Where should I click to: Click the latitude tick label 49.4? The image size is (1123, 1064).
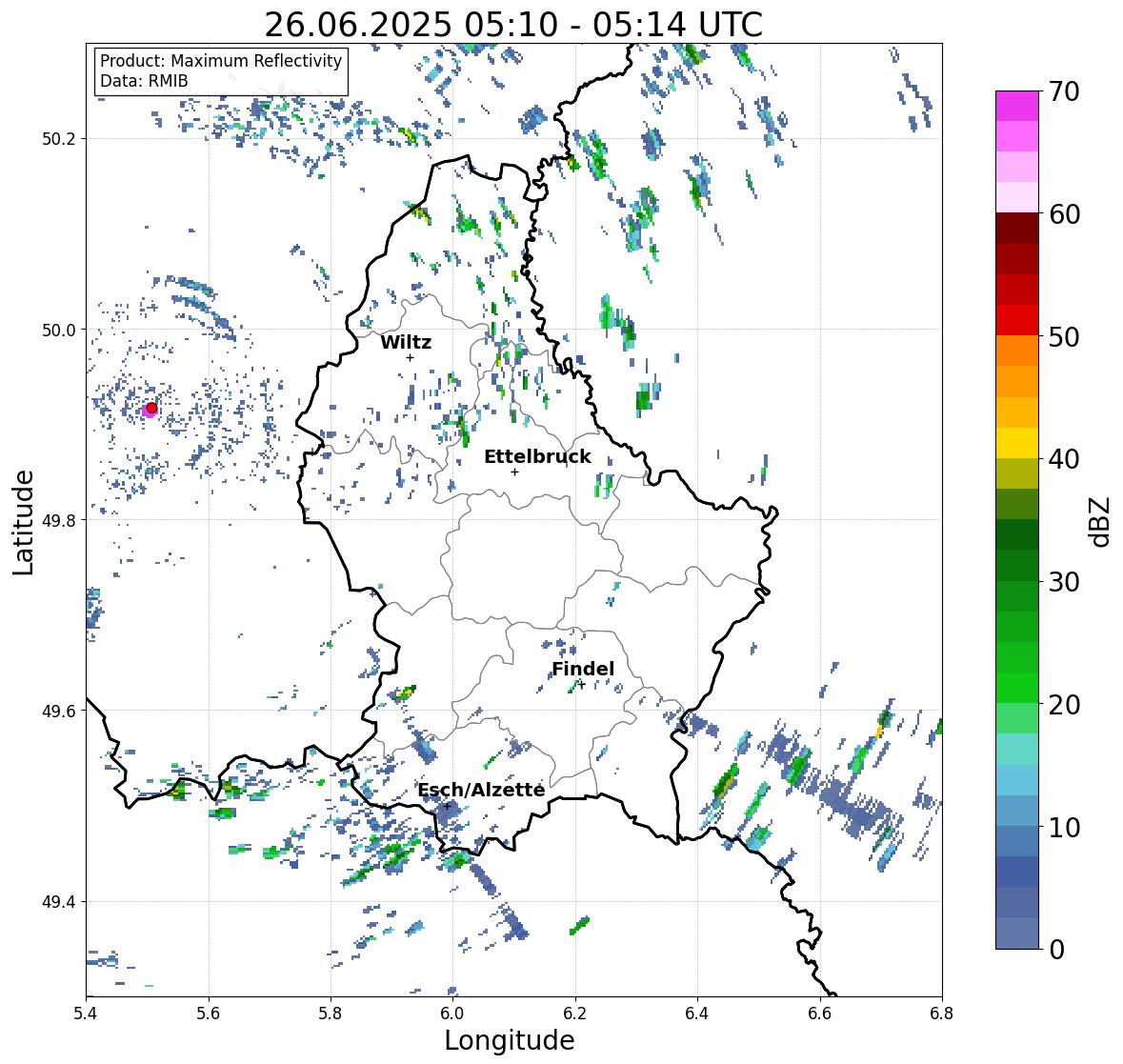[x=59, y=902]
